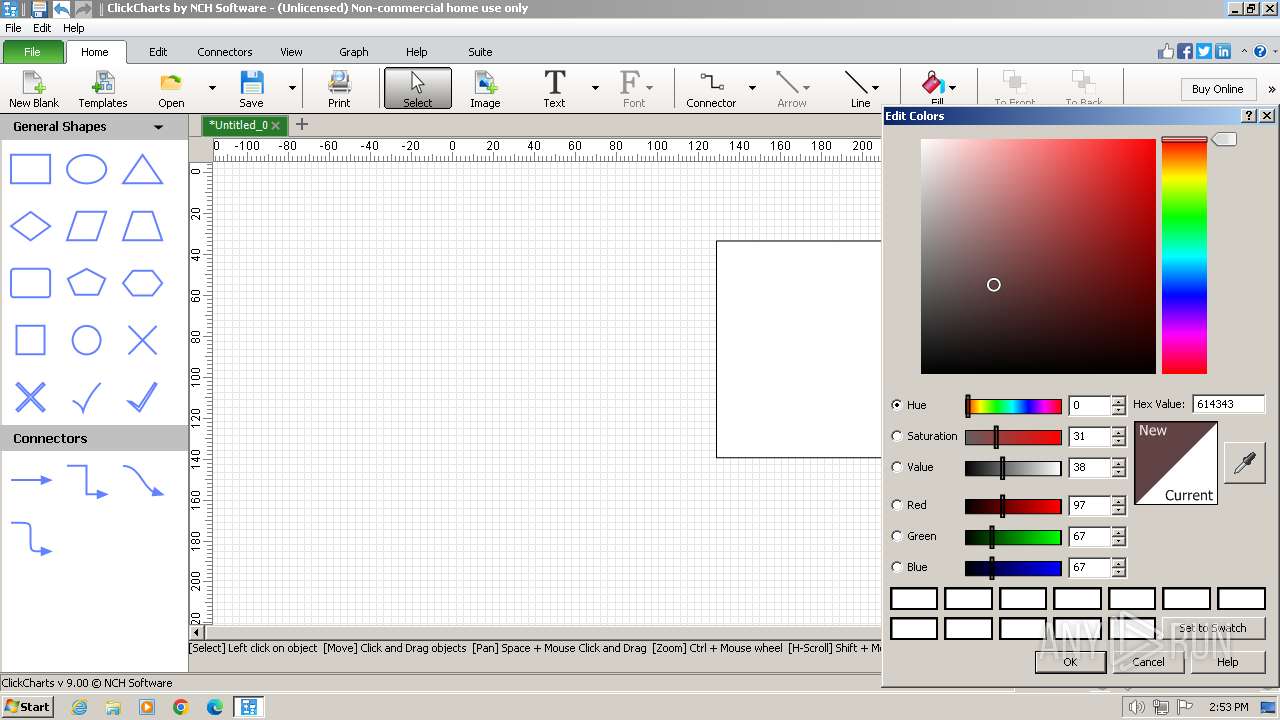This screenshot has height=720, width=1280.
Task: Click the vertical rainbow hue strip
Action: (x=1184, y=256)
